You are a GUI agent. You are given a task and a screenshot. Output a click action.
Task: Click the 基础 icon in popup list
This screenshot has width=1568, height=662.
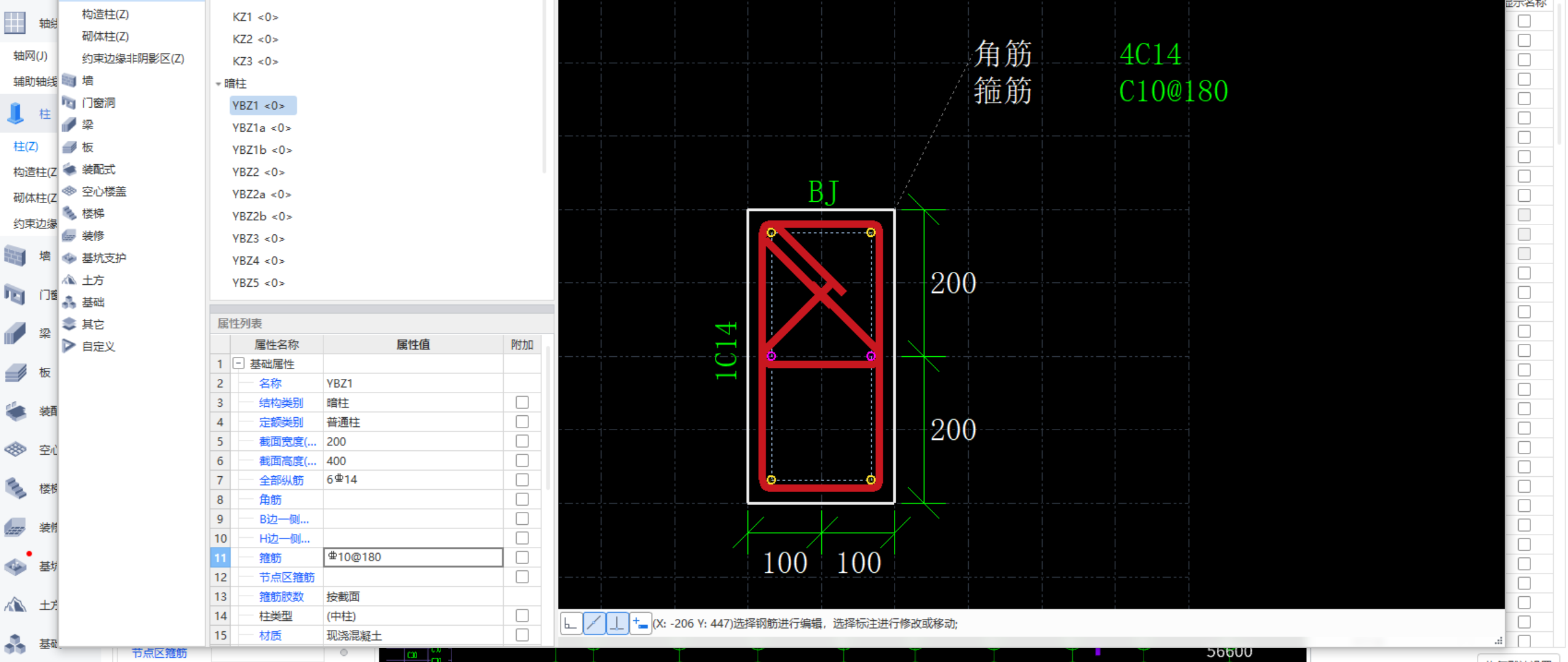coord(70,302)
